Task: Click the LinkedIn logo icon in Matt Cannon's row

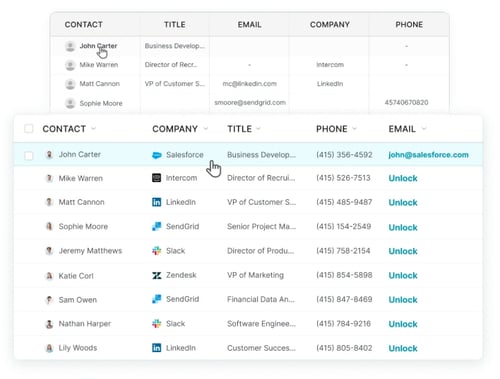Action: [156, 202]
